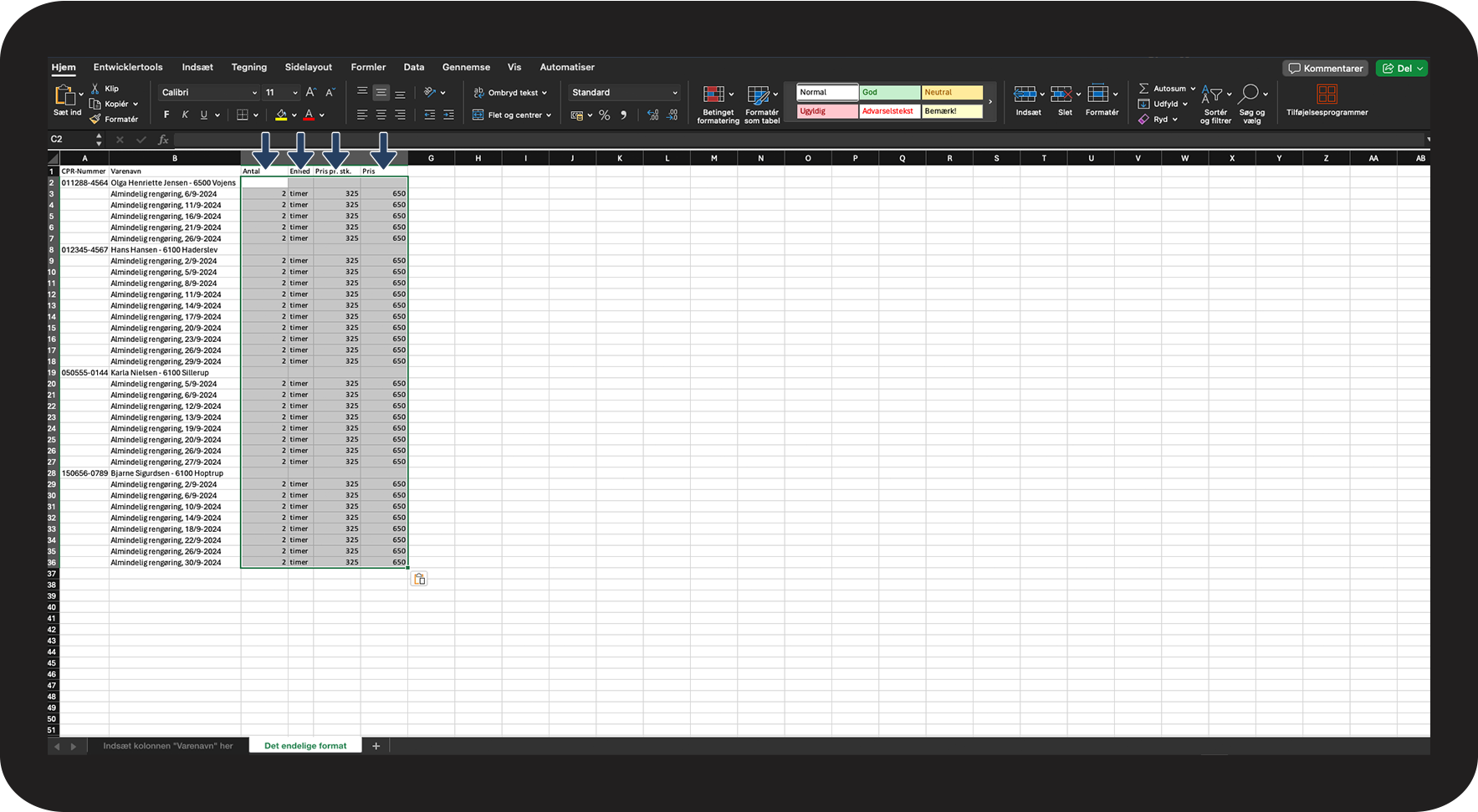Click the Autosum sigma icon

tap(1143, 89)
